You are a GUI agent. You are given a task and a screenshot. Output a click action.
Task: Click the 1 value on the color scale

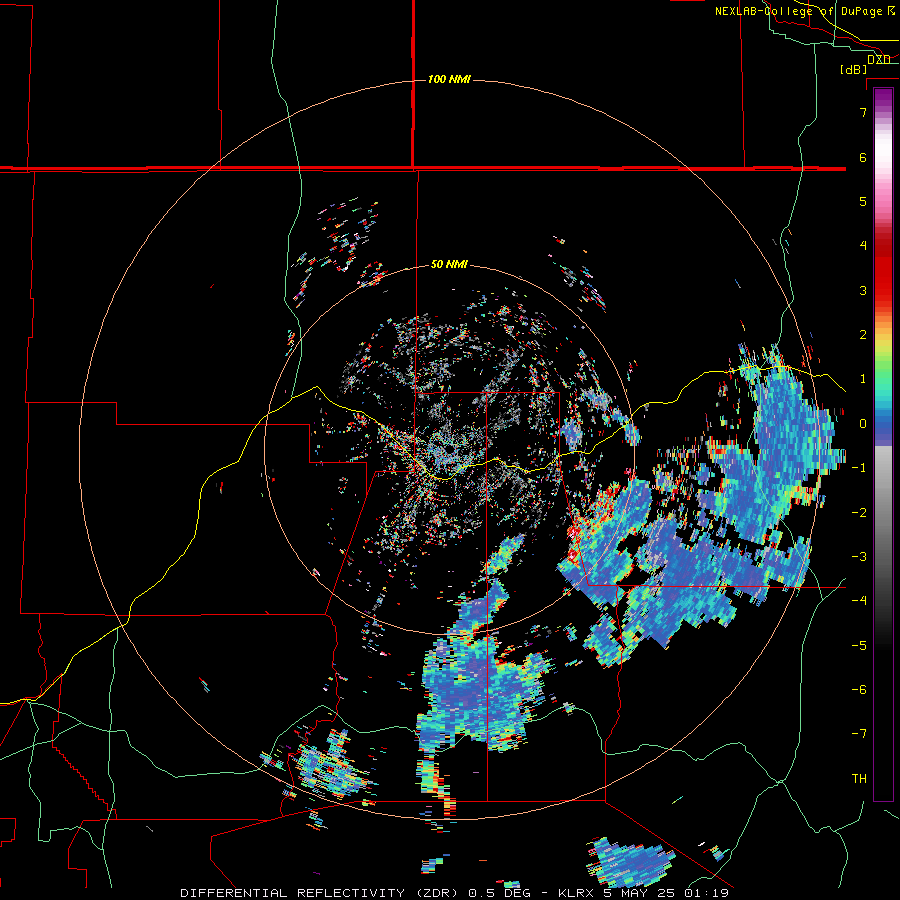click(x=863, y=379)
